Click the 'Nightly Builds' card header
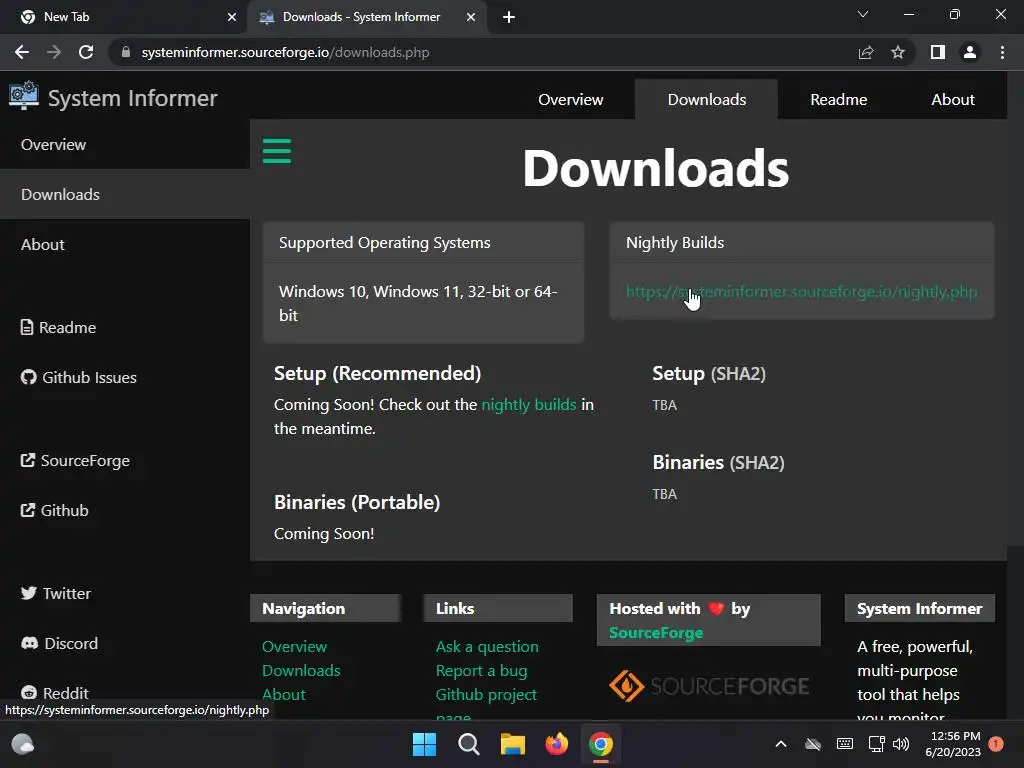 click(x=801, y=242)
